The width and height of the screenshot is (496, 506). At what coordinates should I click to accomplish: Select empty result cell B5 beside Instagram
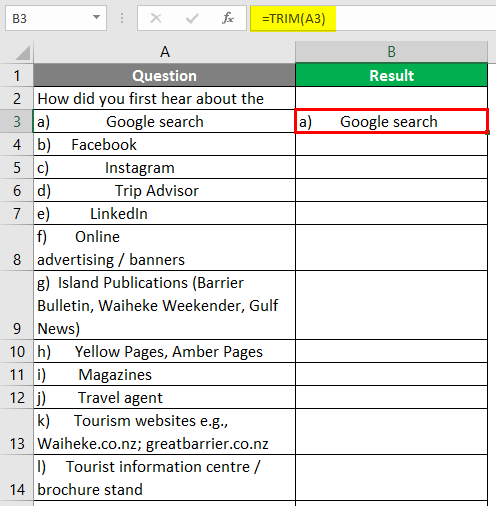point(391,167)
